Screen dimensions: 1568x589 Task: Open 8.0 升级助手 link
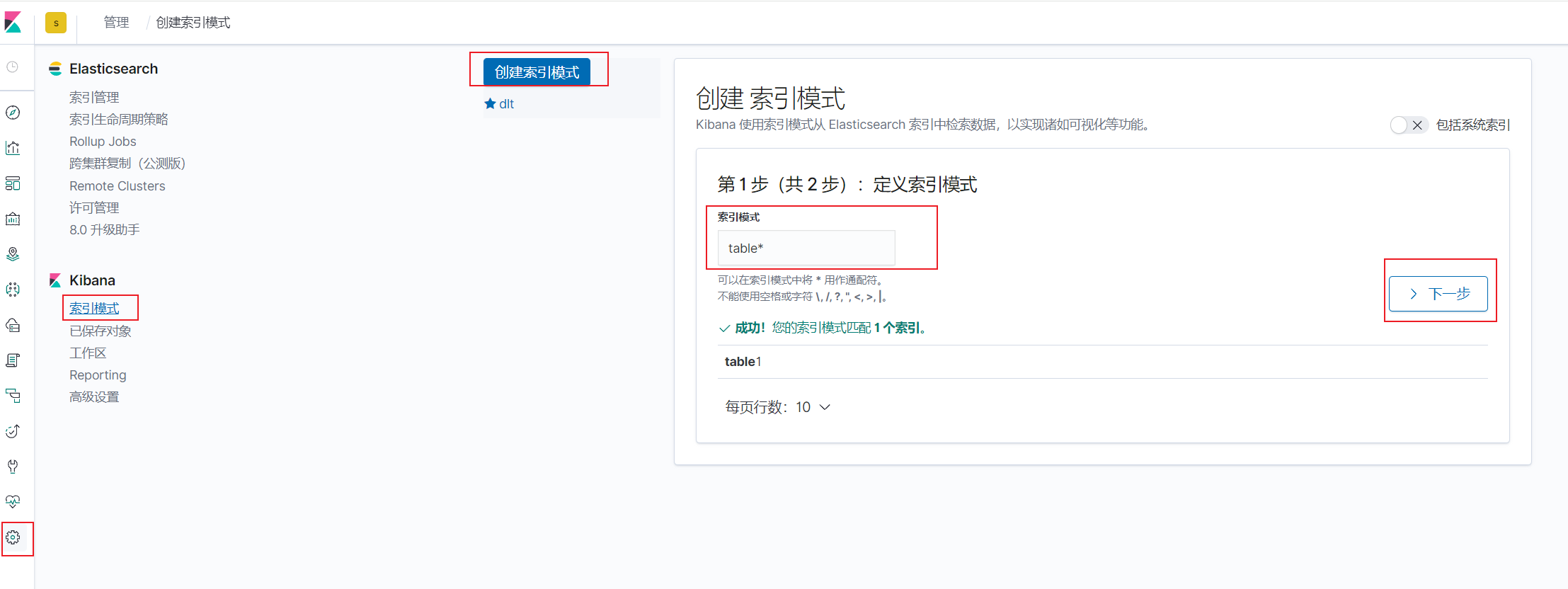point(105,229)
